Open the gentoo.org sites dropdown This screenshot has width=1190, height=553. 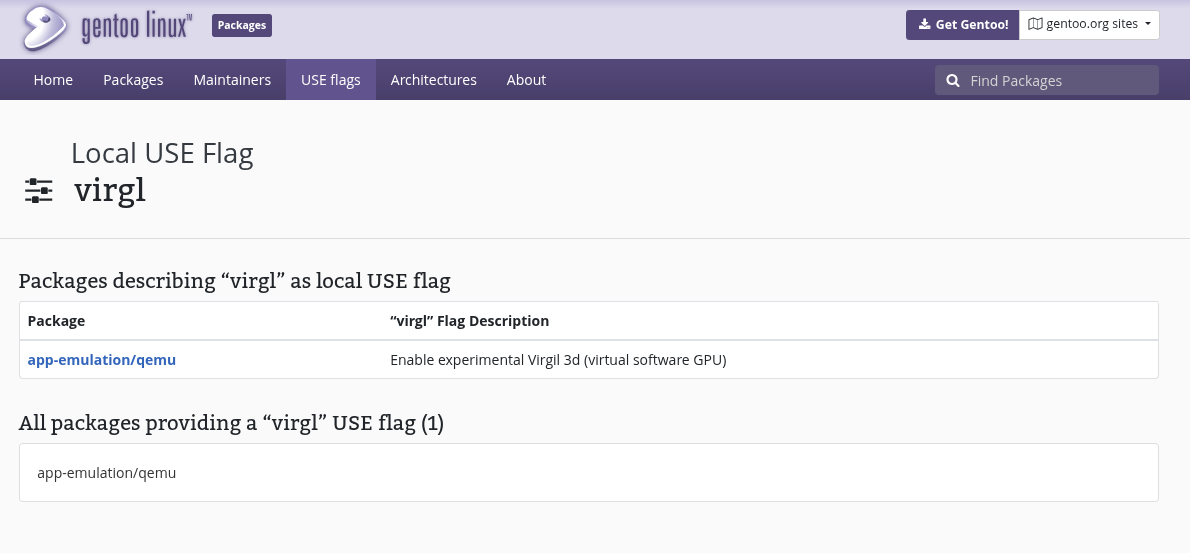1089,24
